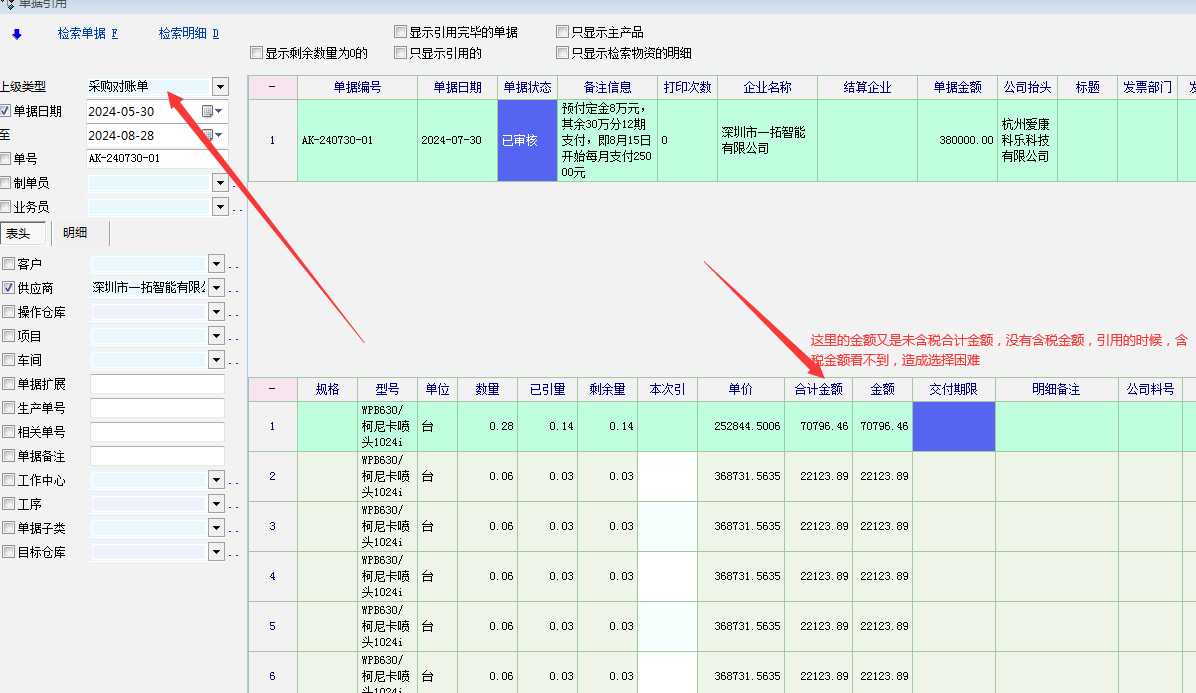Click the minus icon in detail grid header
Screen dimensions: 1196x693
(272, 389)
